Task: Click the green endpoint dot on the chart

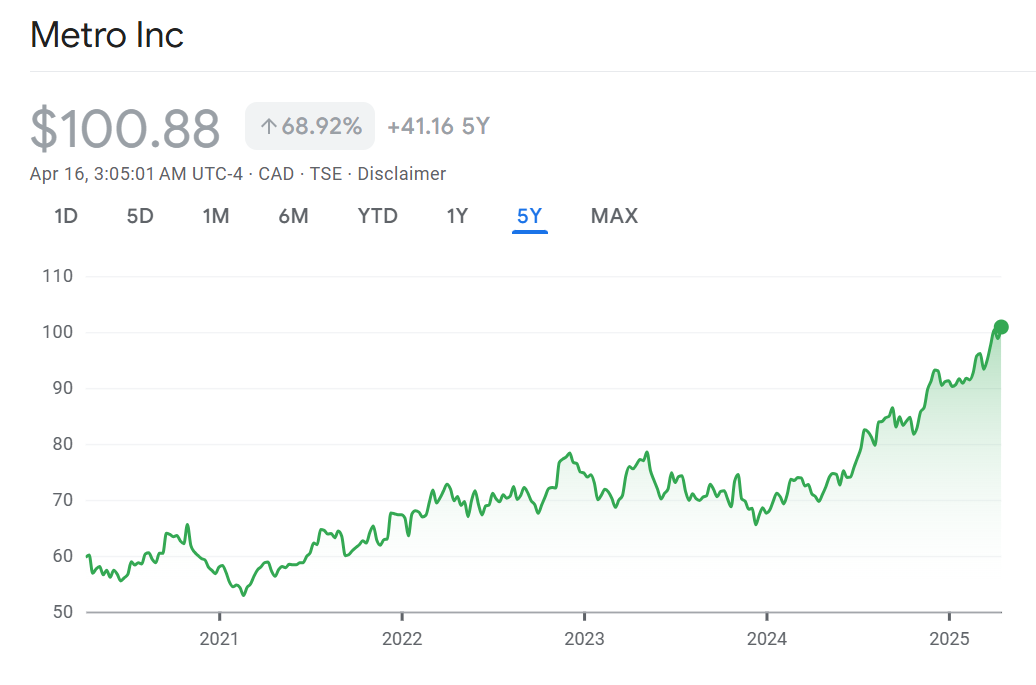Action: tap(1001, 327)
